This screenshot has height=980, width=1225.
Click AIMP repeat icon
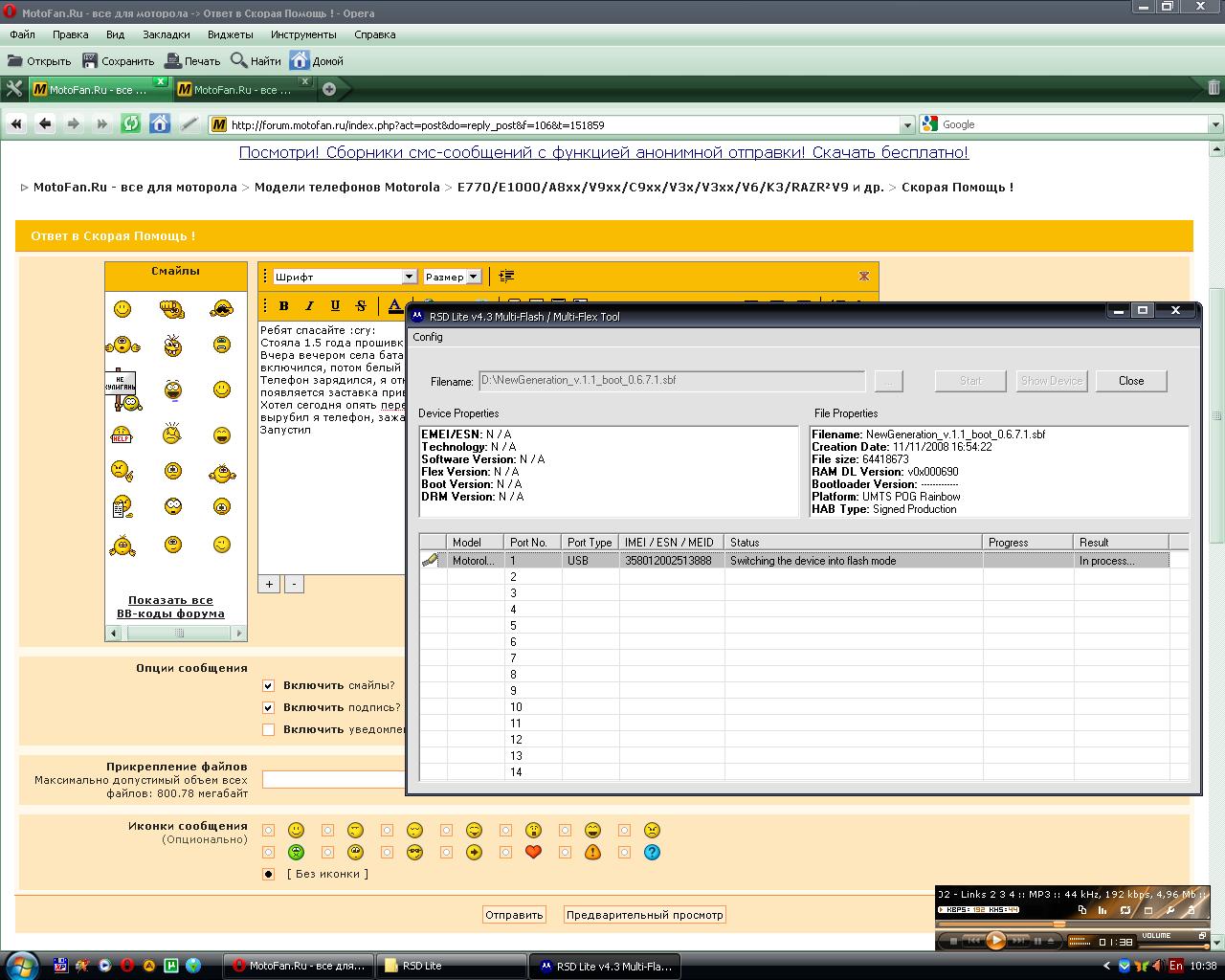(1125, 910)
